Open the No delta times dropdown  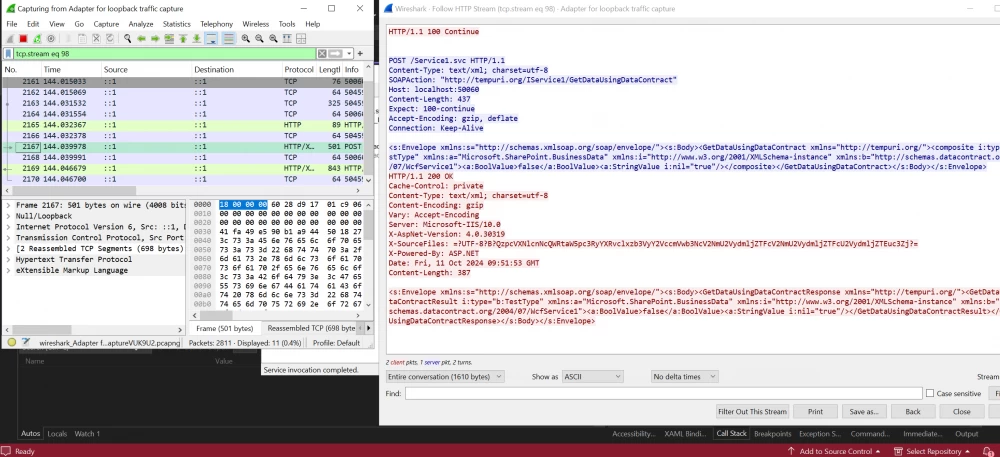[x=684, y=377]
